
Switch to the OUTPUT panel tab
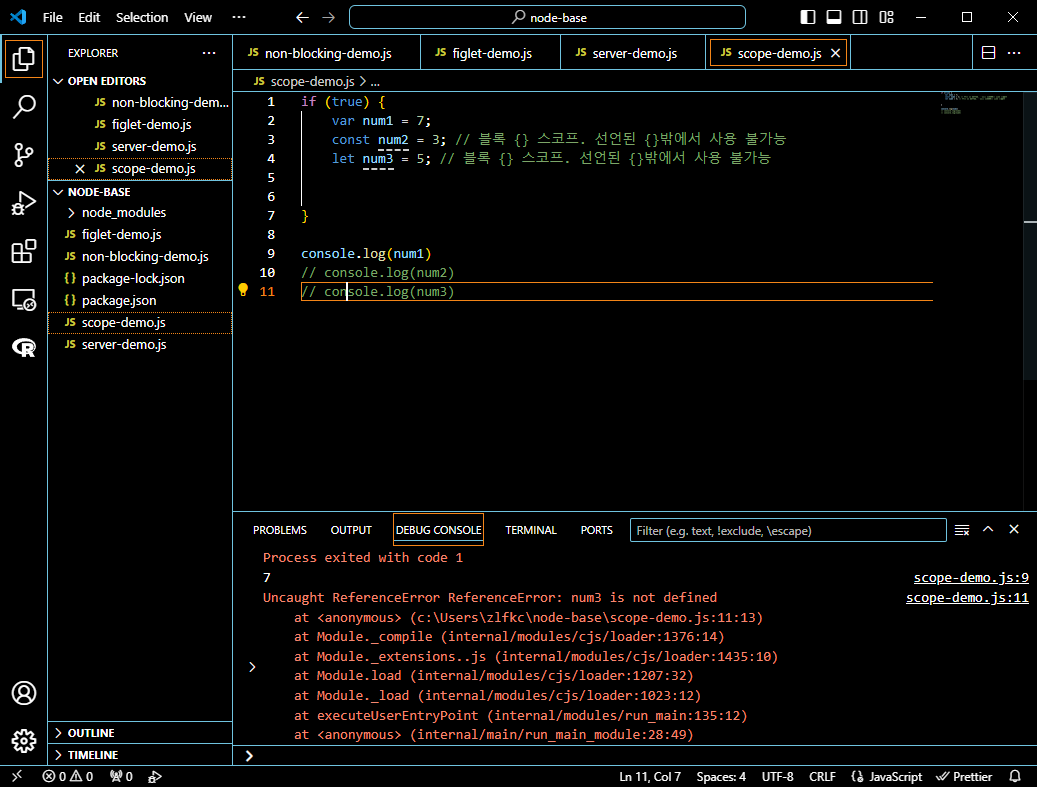[351, 530]
